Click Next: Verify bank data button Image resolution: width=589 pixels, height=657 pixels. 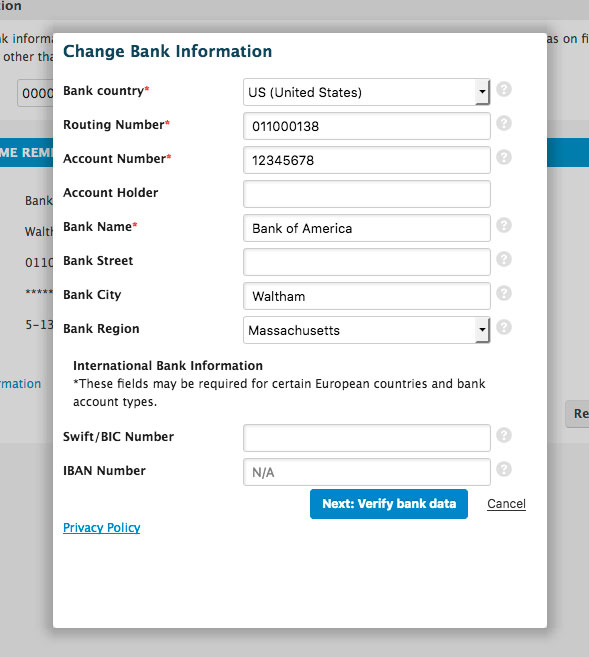[389, 504]
